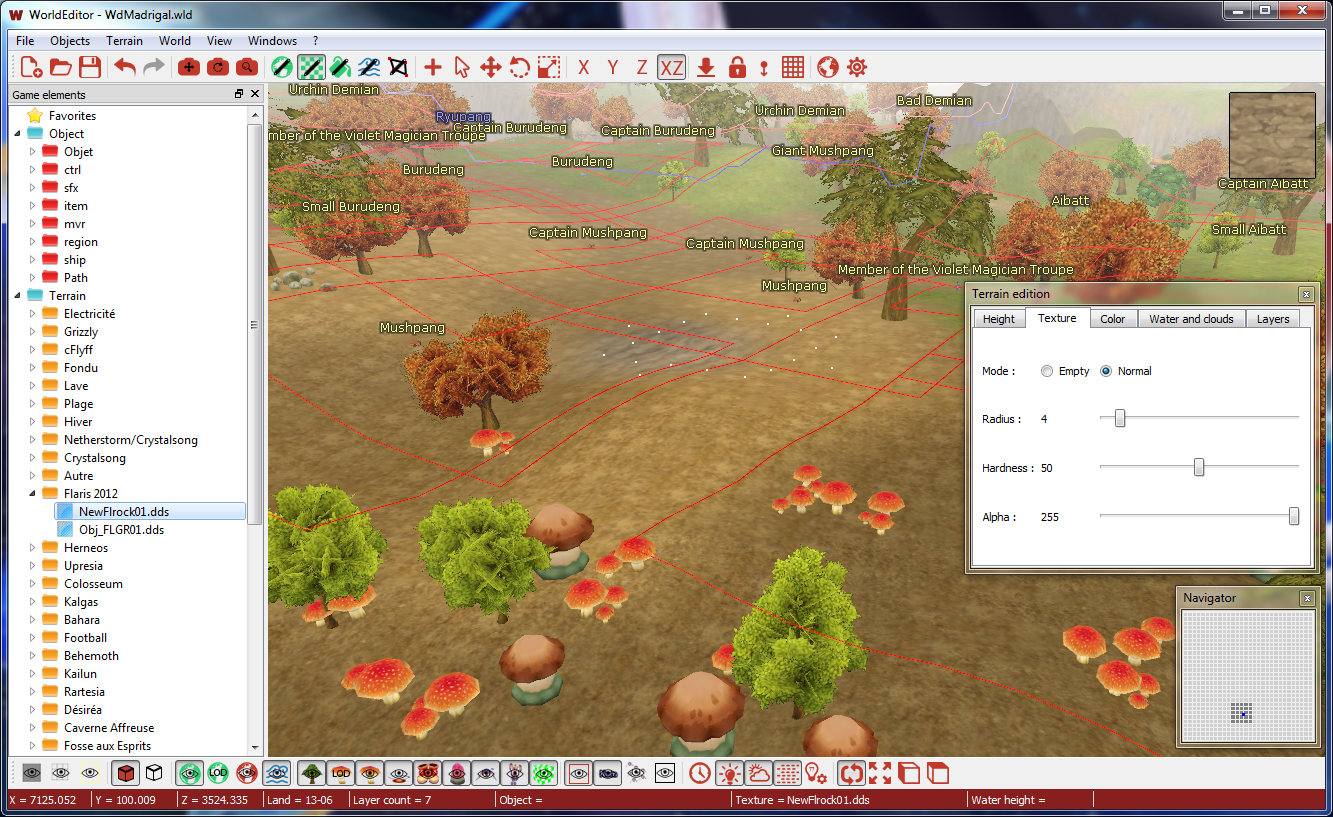Expand the region folder
The height and width of the screenshot is (817, 1333).
pyautogui.click(x=32, y=242)
